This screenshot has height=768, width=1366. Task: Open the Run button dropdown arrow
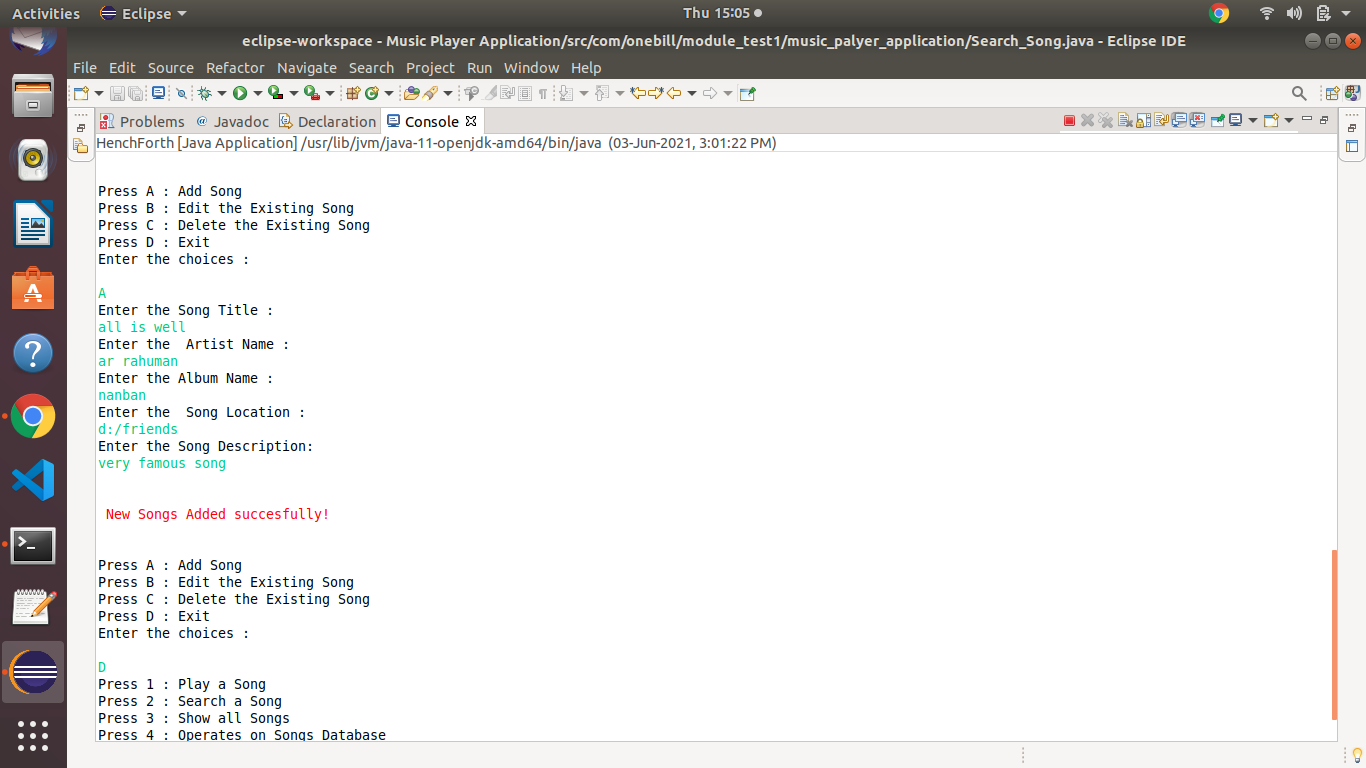click(x=258, y=92)
